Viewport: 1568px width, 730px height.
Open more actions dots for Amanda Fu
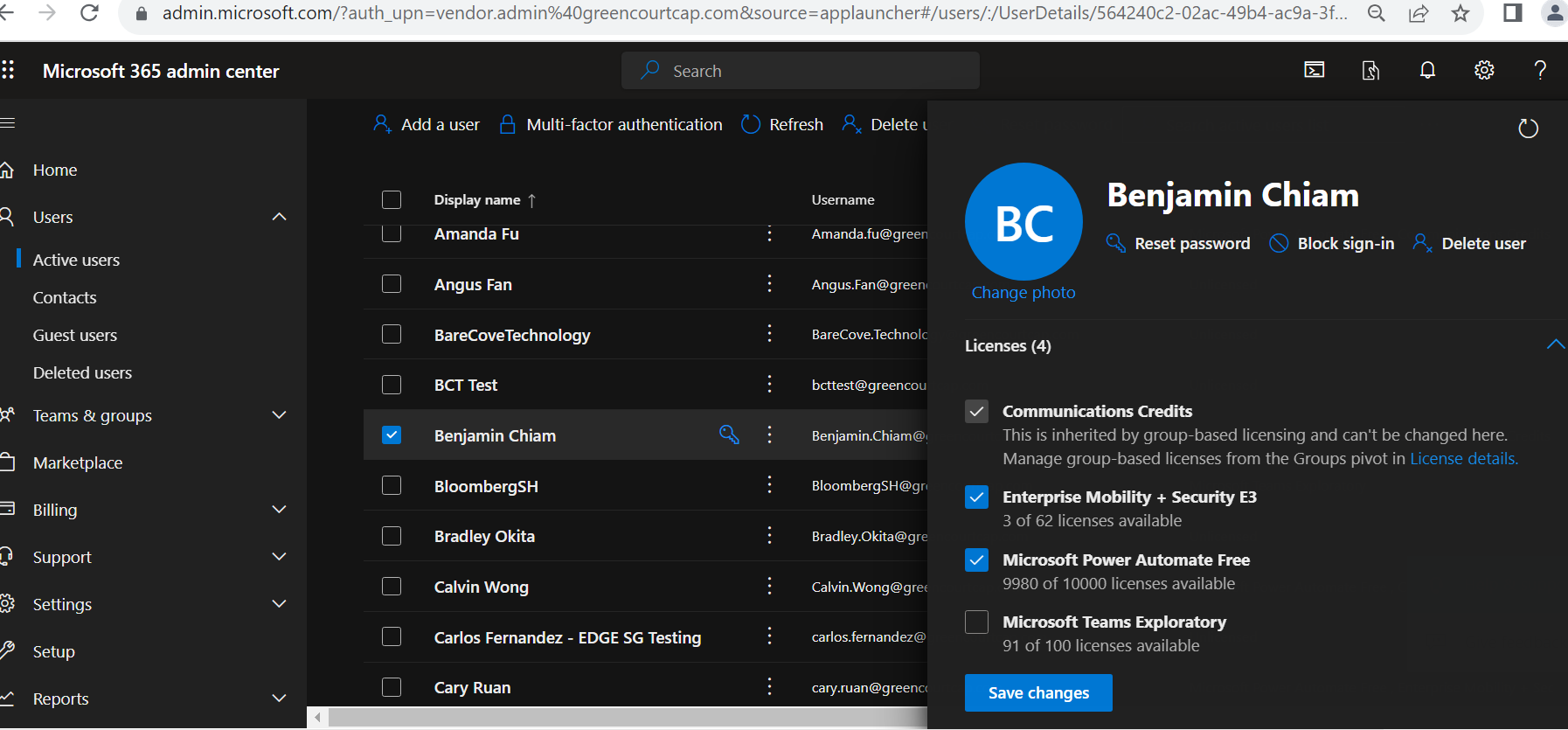coord(769,233)
